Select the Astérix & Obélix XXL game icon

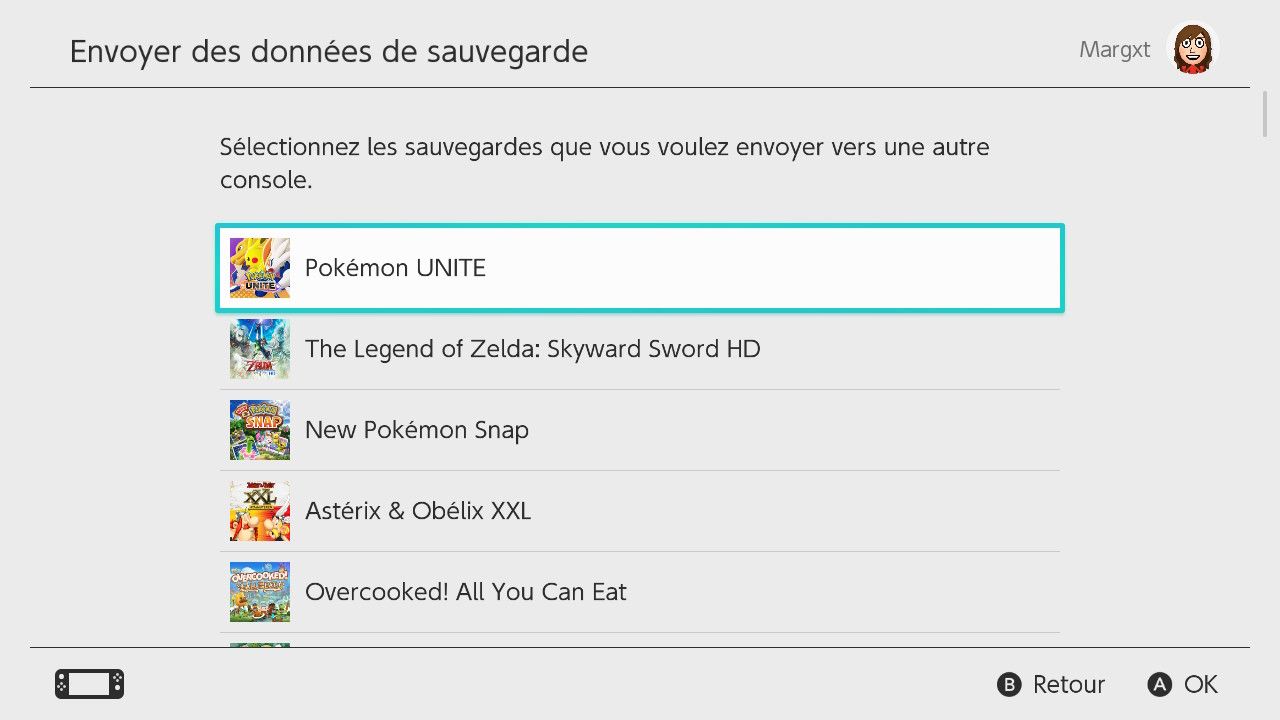[260, 511]
